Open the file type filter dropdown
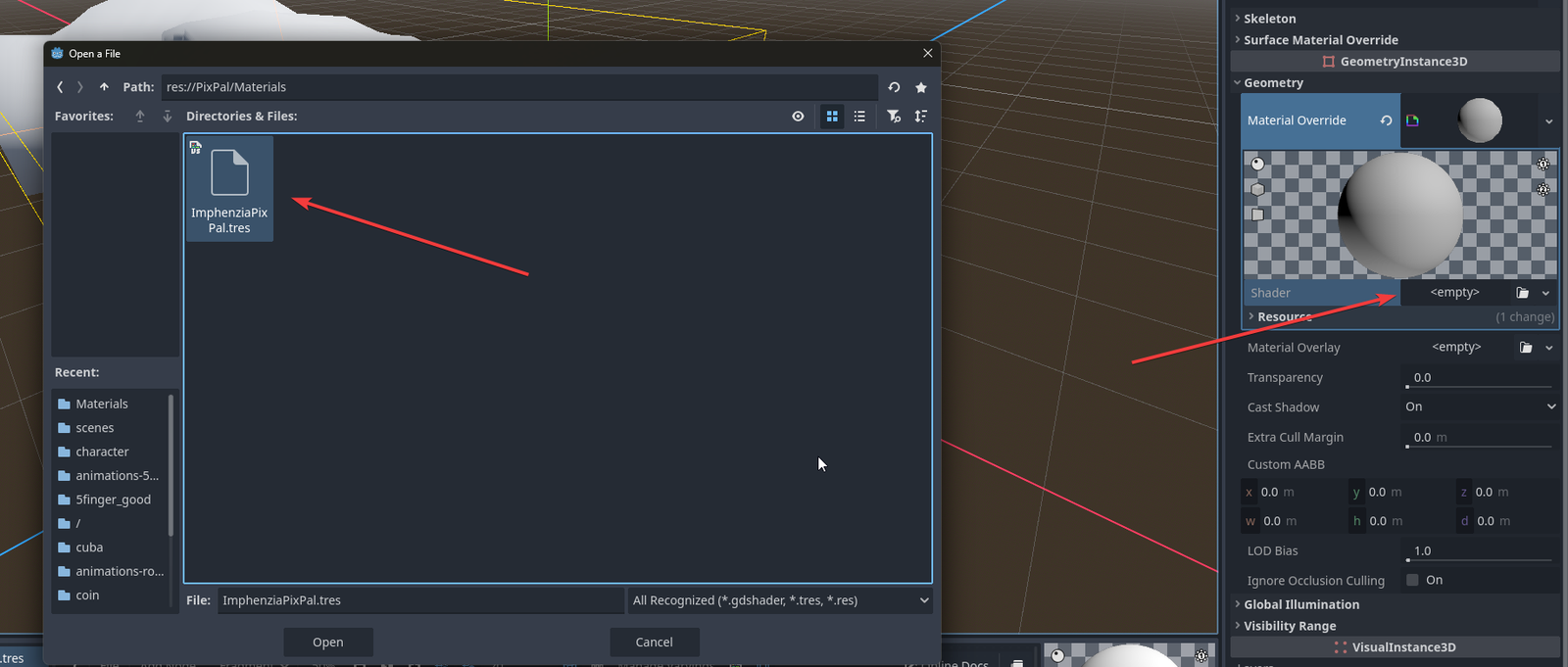 (779, 600)
